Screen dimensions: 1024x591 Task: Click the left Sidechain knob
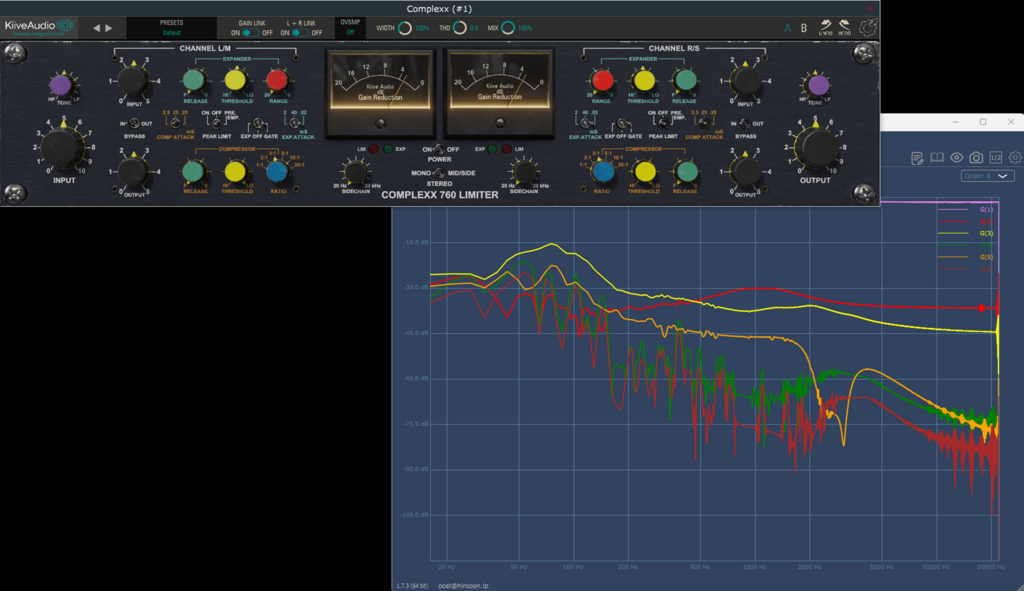coord(355,171)
